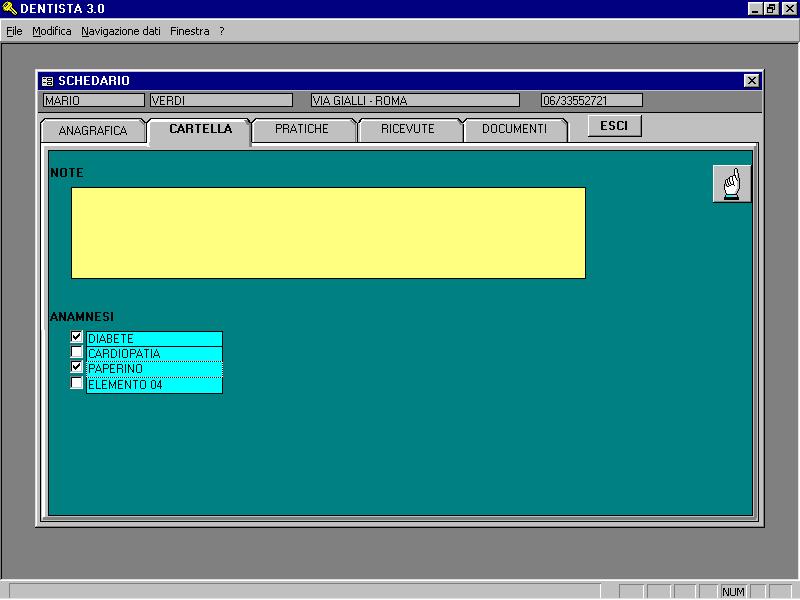Restore the DENTISTA main window
The height and width of the screenshot is (600, 800).
pyautogui.click(x=770, y=8)
